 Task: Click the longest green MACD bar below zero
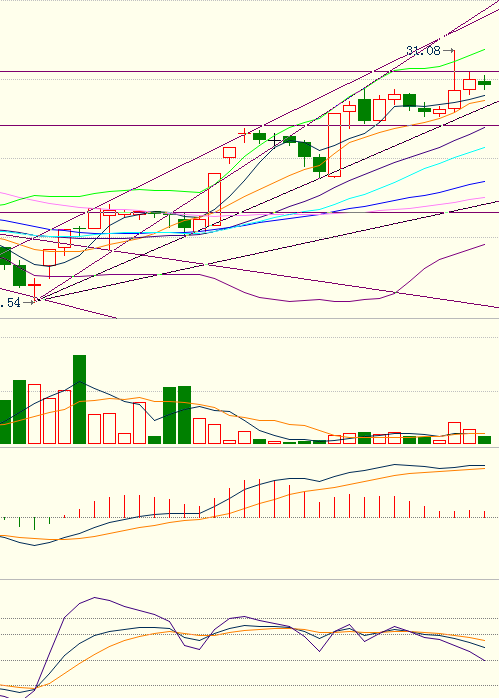pyautogui.click(x=34, y=524)
